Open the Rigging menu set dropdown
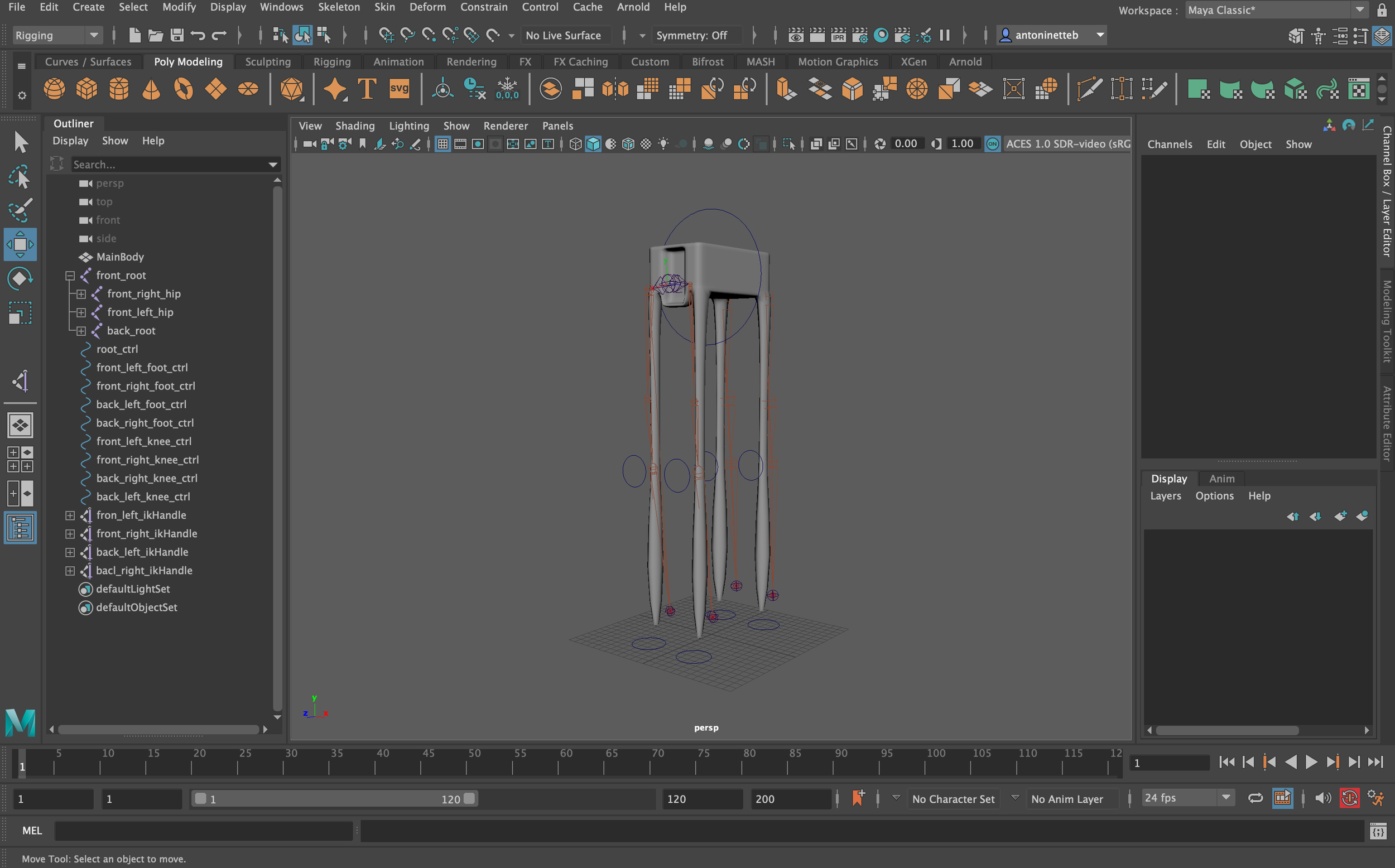The width and height of the screenshot is (1395, 868). pos(57,35)
